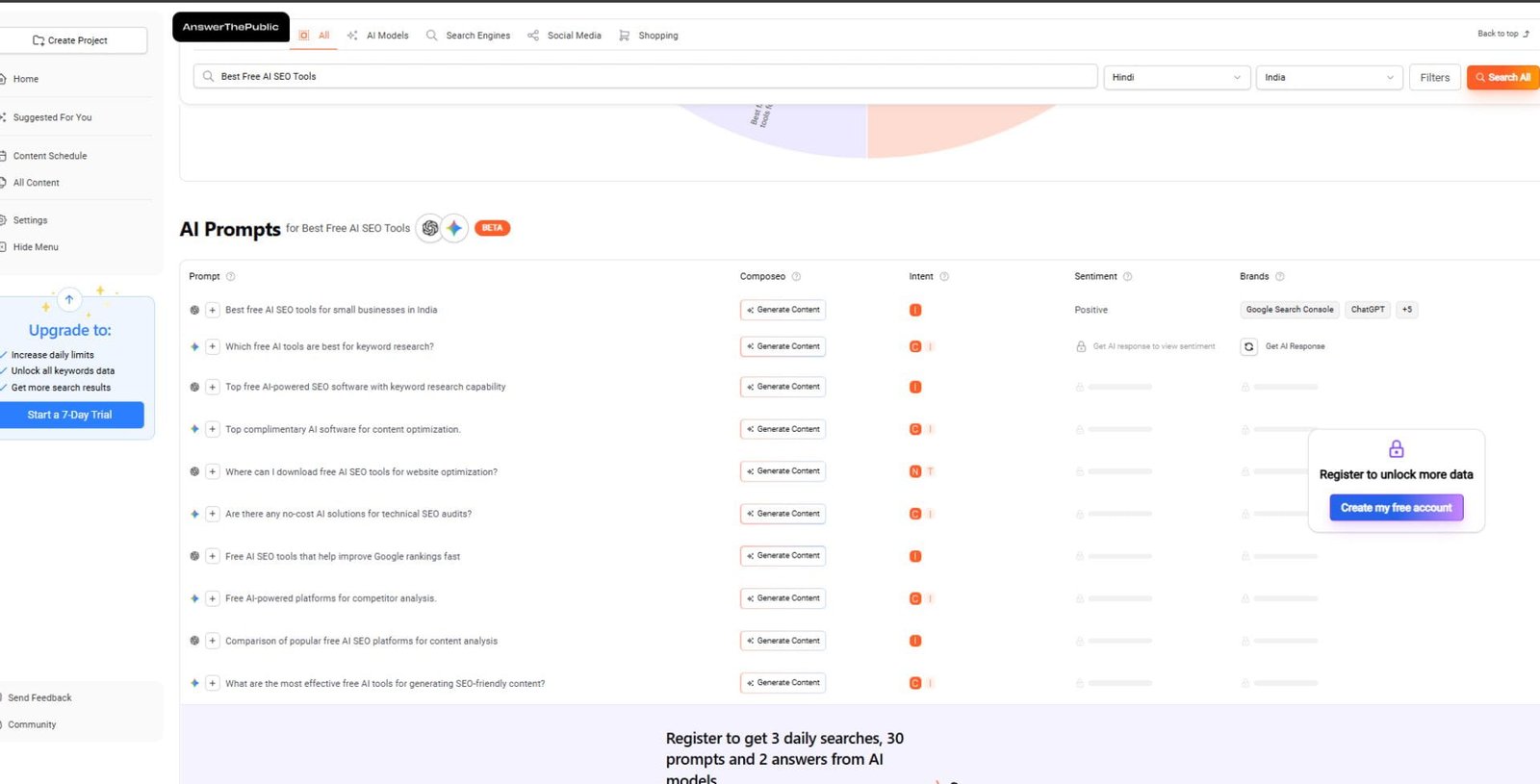Click the Google Search Console brand tag
This screenshot has width=1540, height=784.
[x=1290, y=310]
